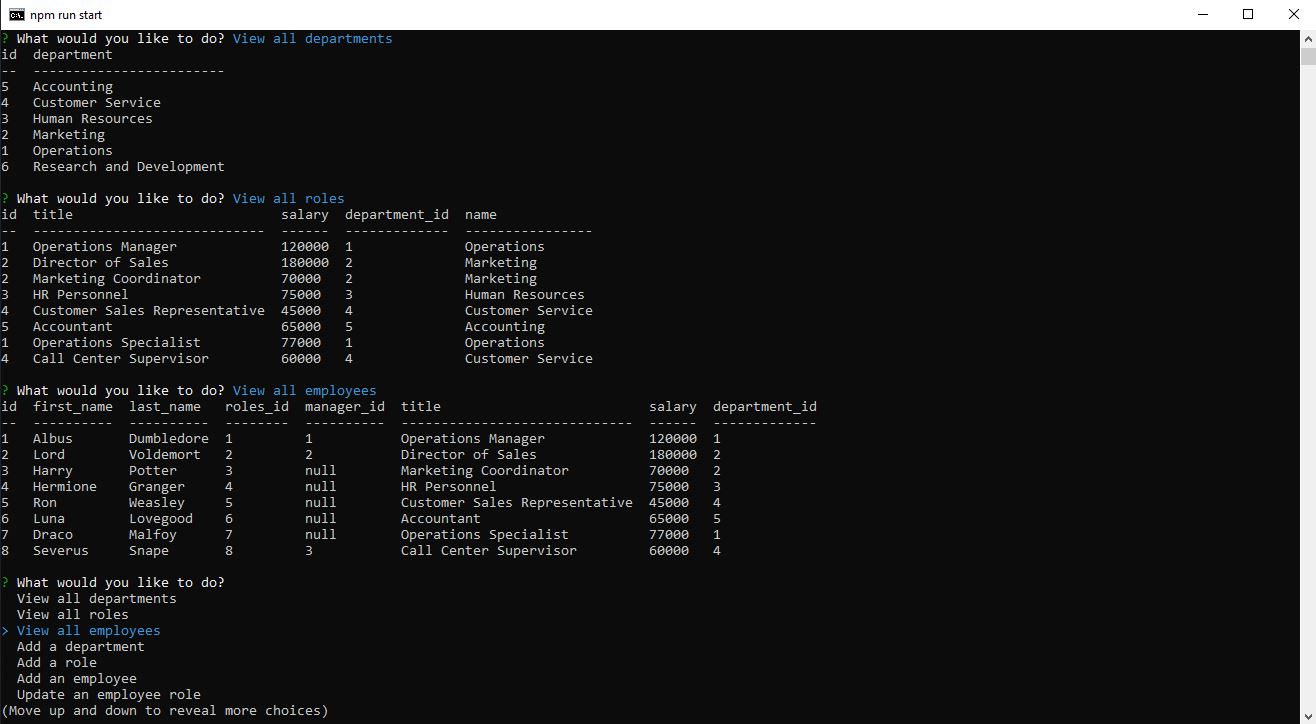Viewport: 1316px width, 724px height.
Task: Close the npm run start window
Action: point(1293,14)
